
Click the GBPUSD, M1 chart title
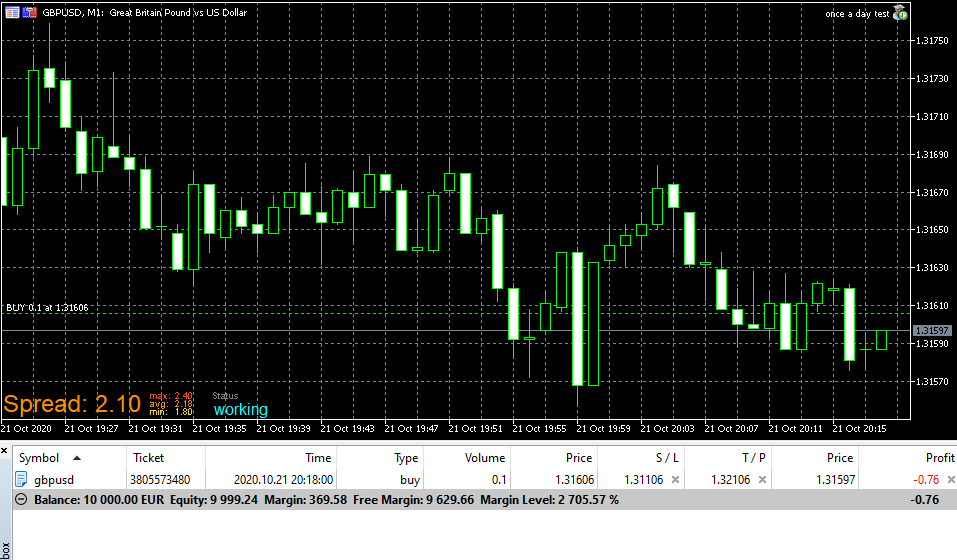coord(145,12)
